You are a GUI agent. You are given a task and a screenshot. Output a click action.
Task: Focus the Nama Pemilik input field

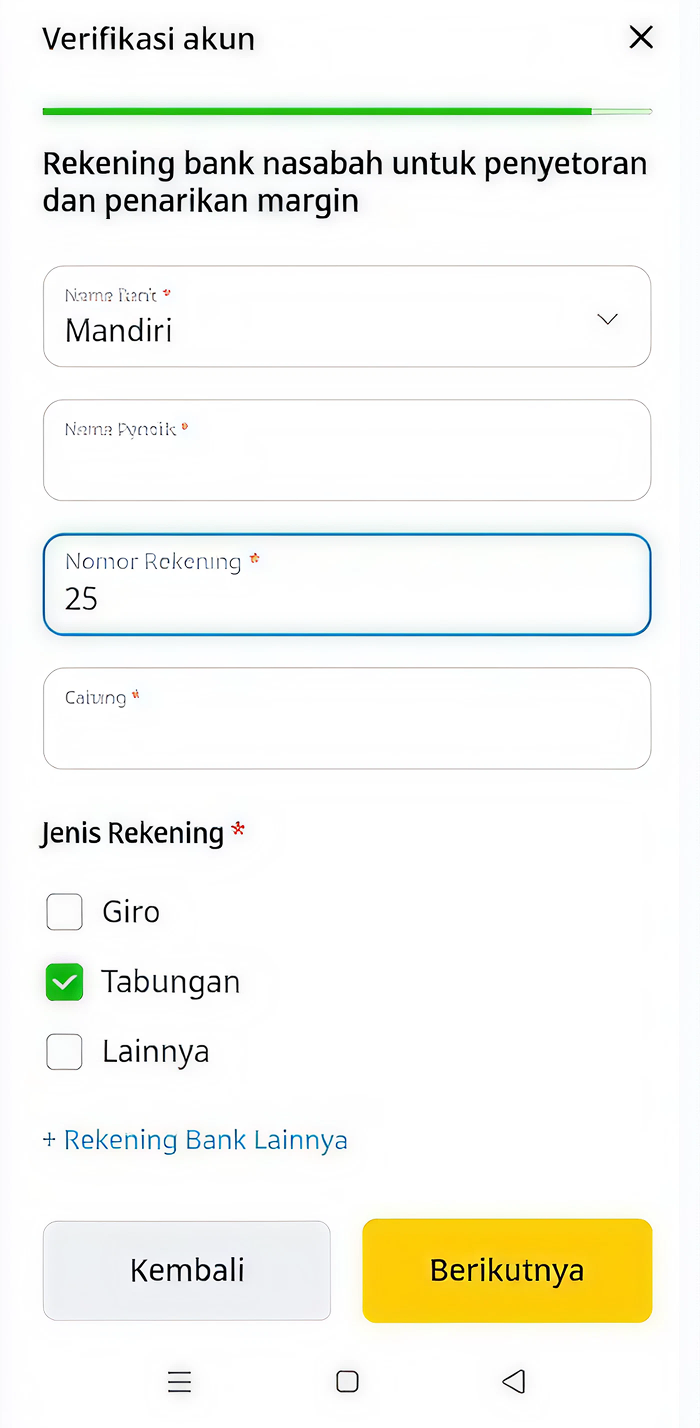pyautogui.click(x=347, y=450)
